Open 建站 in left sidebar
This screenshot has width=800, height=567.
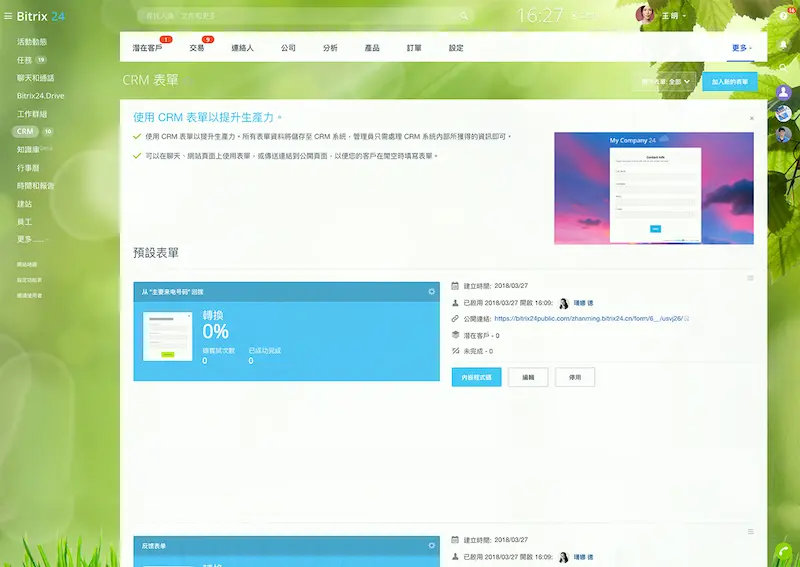tap(24, 204)
